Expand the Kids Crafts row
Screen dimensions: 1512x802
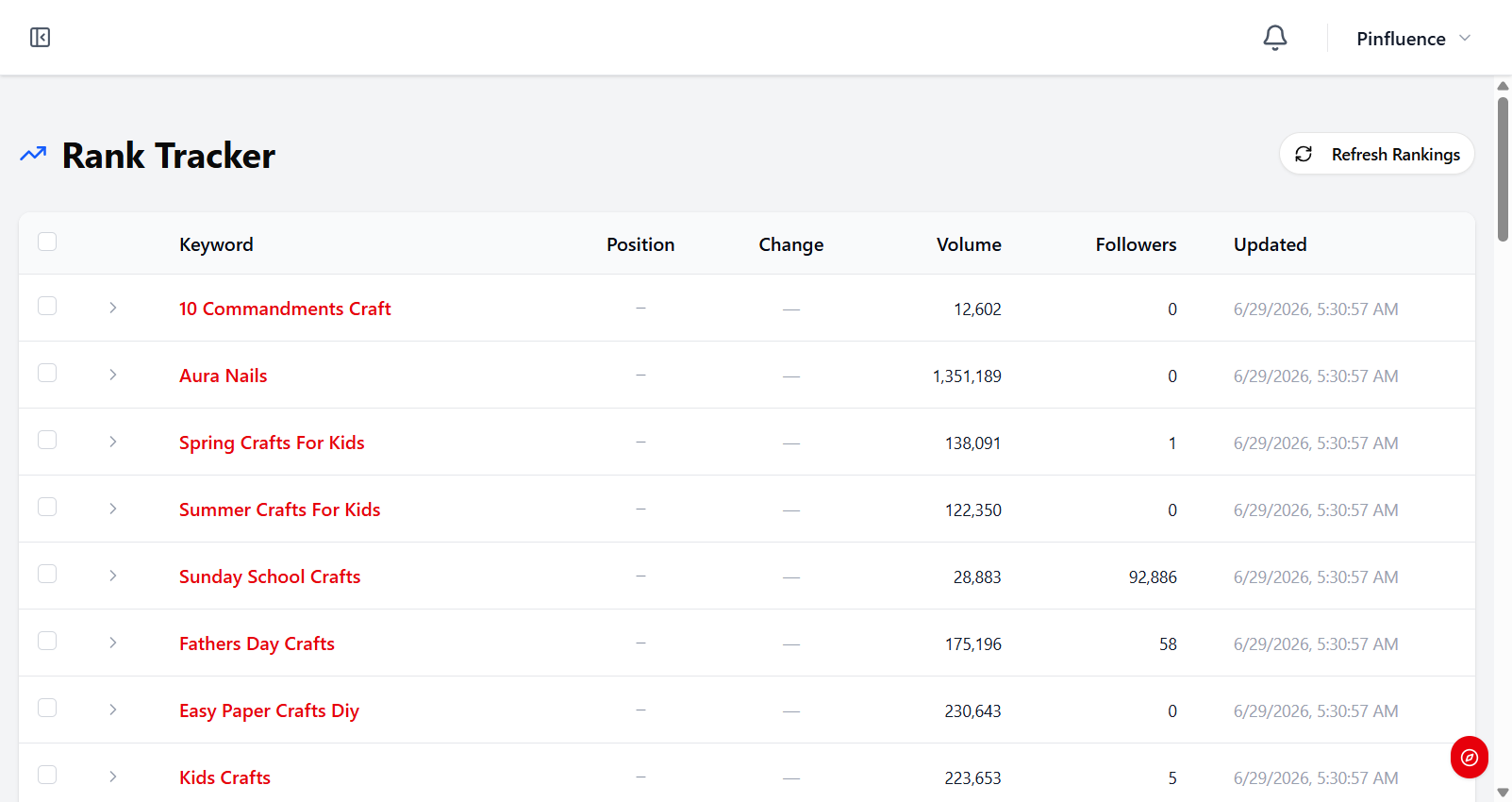pos(112,777)
